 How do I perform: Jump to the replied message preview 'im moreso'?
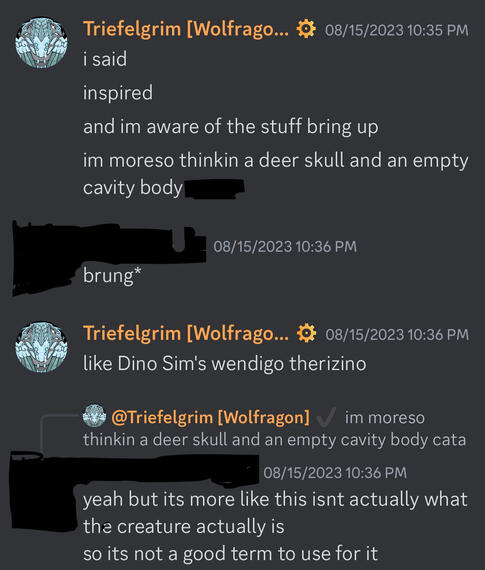(274, 429)
